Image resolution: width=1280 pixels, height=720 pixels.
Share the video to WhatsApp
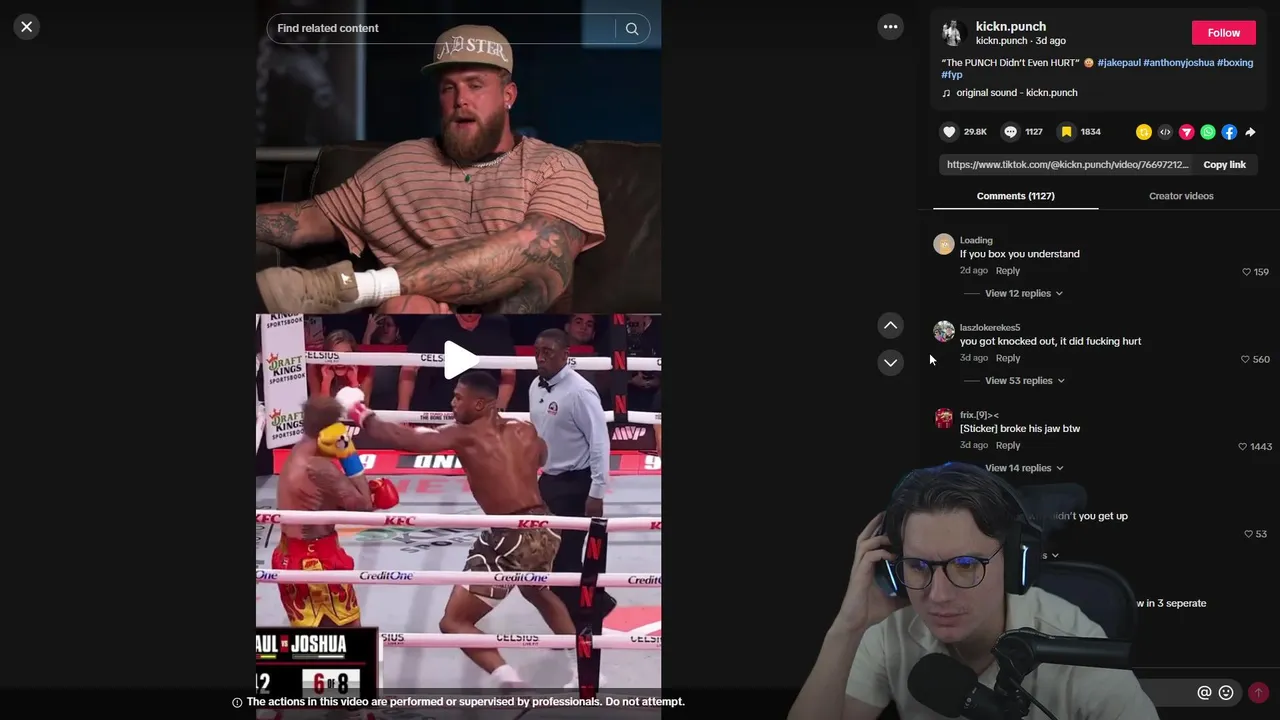tap(1208, 132)
